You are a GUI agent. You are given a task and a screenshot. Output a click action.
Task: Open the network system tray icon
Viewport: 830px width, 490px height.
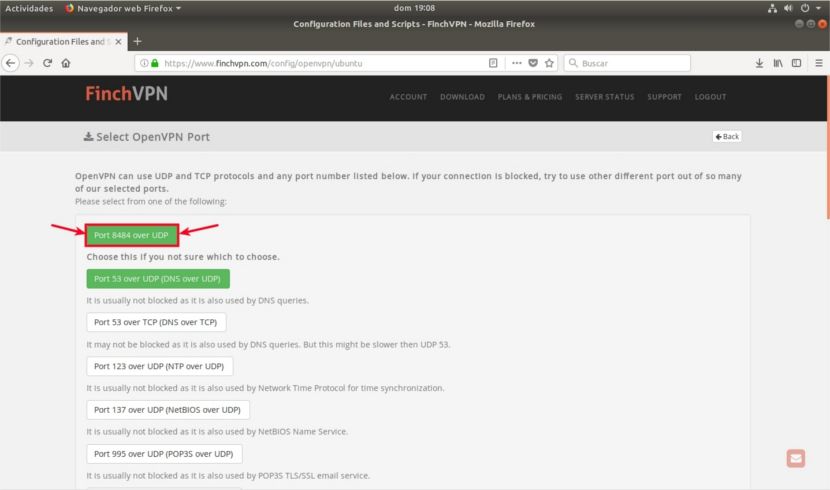(x=772, y=8)
